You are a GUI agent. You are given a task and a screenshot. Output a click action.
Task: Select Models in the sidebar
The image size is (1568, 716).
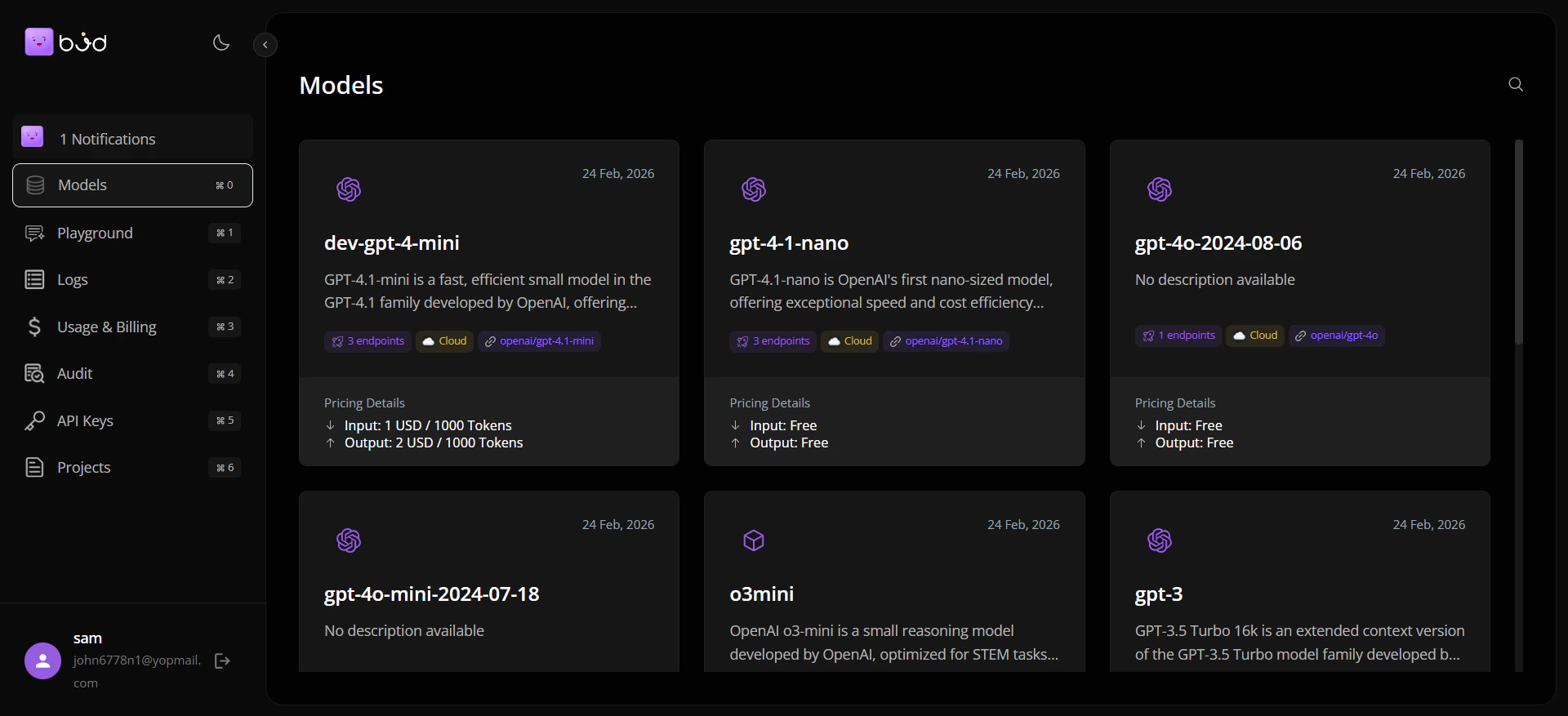pos(132,185)
